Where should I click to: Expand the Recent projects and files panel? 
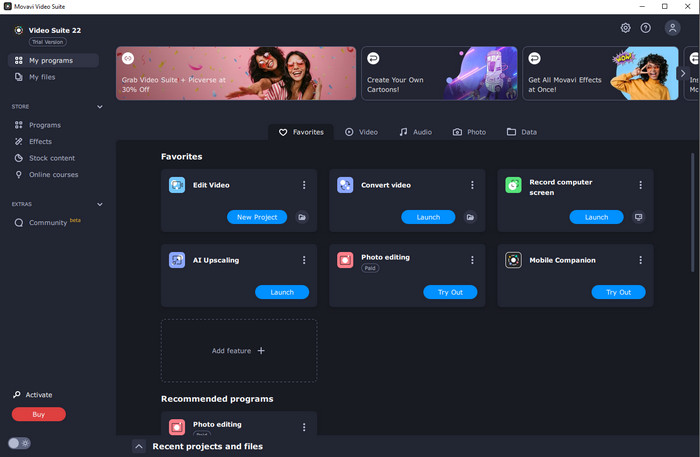(139, 446)
